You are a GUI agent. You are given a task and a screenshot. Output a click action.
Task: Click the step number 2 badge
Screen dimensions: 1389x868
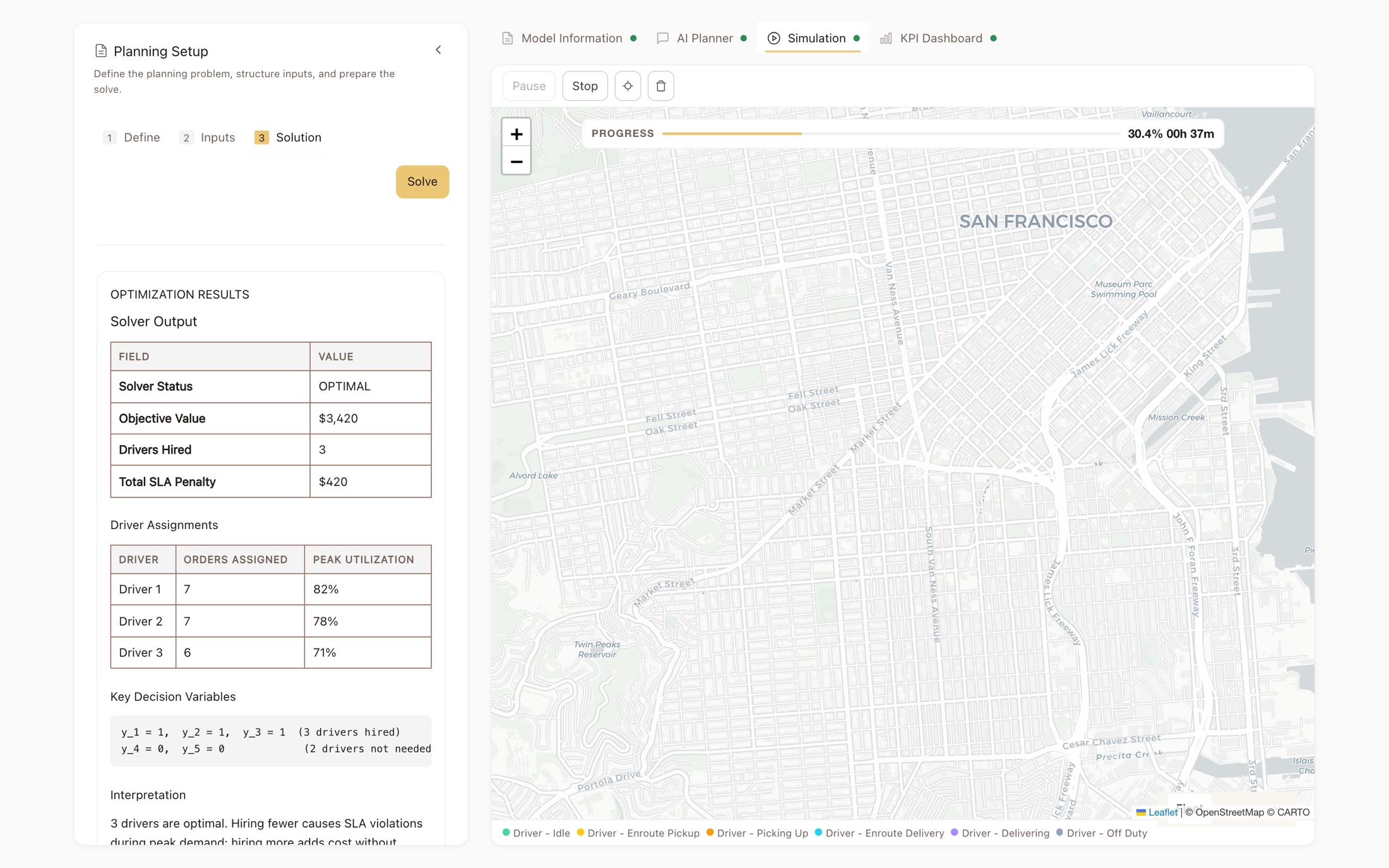186,138
